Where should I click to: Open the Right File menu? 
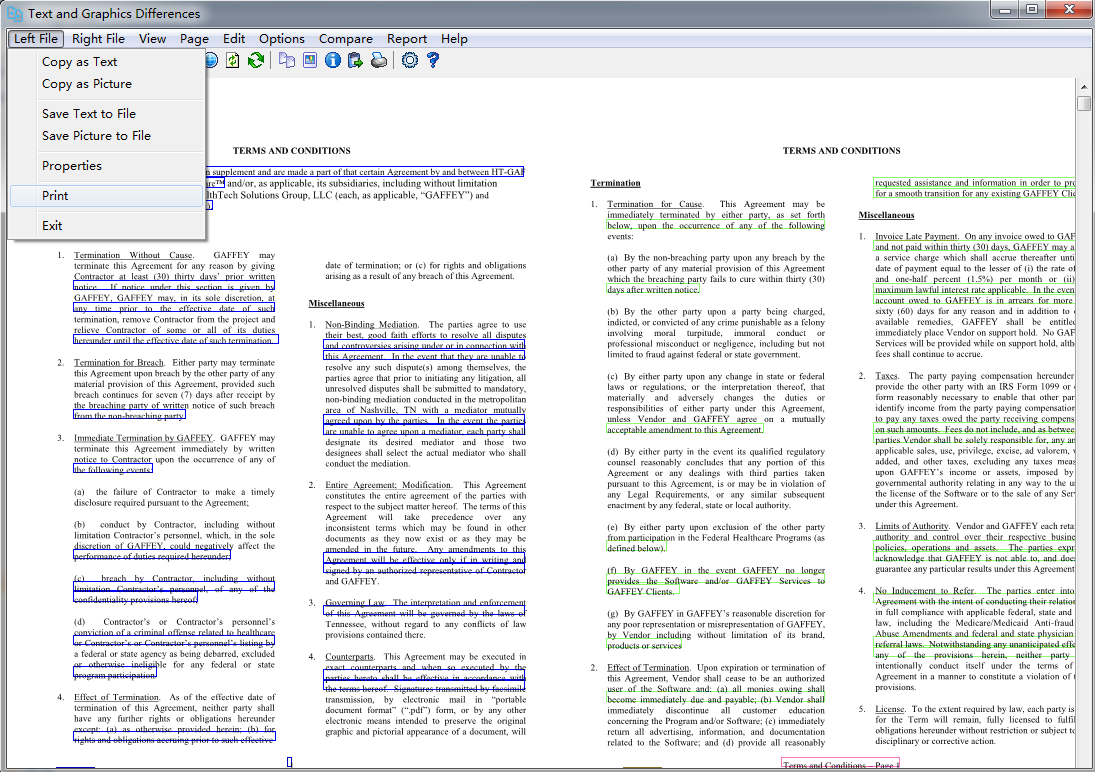(98, 38)
